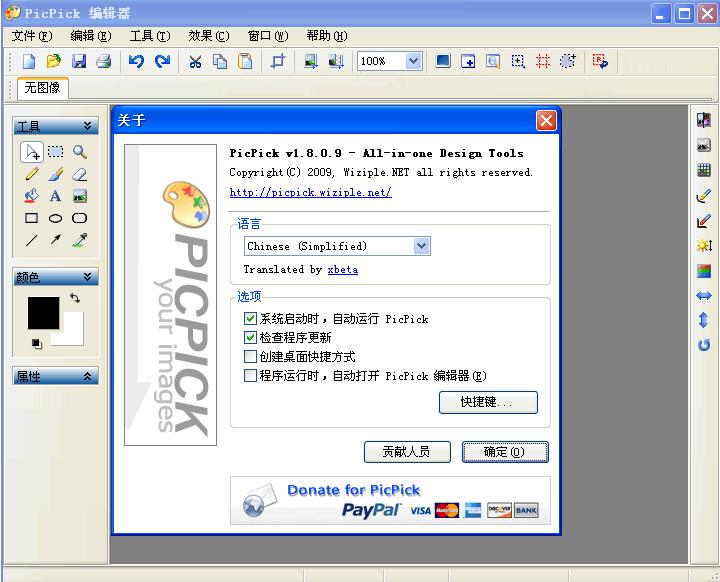Open the 文件(F) menu
The width and height of the screenshot is (720, 582).
pos(32,36)
